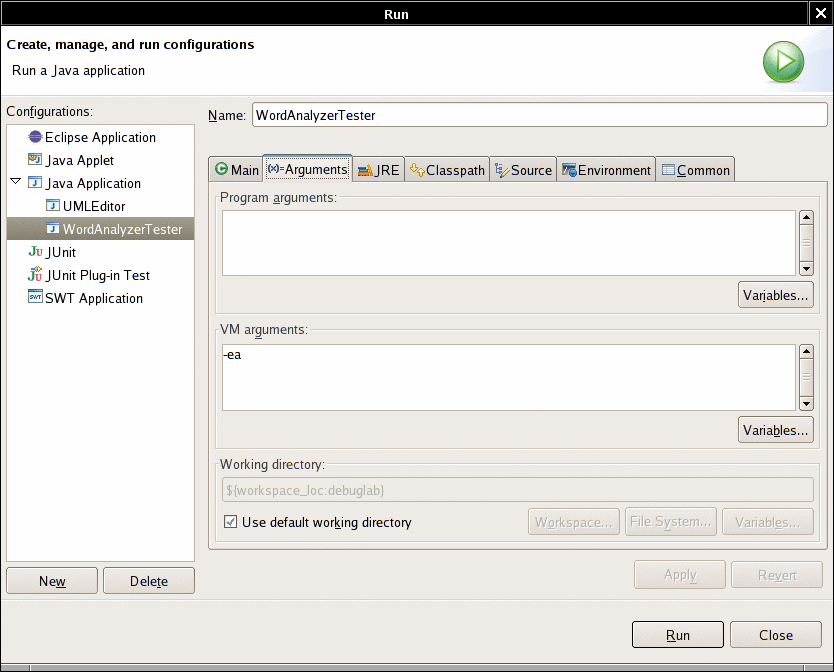834x672 pixels.
Task: Click inside the Program arguments text area
Action: (508, 243)
